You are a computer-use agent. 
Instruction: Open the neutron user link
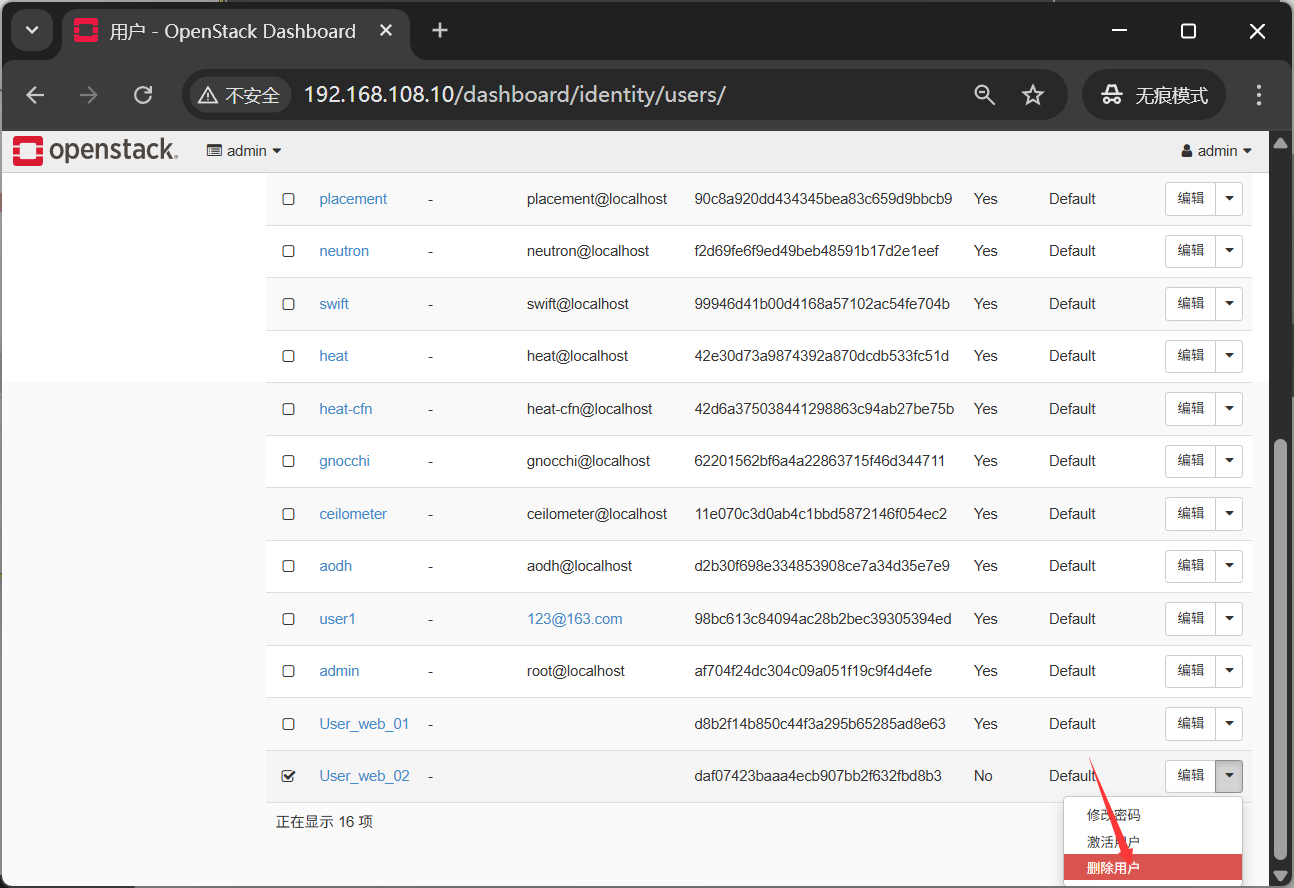point(344,251)
